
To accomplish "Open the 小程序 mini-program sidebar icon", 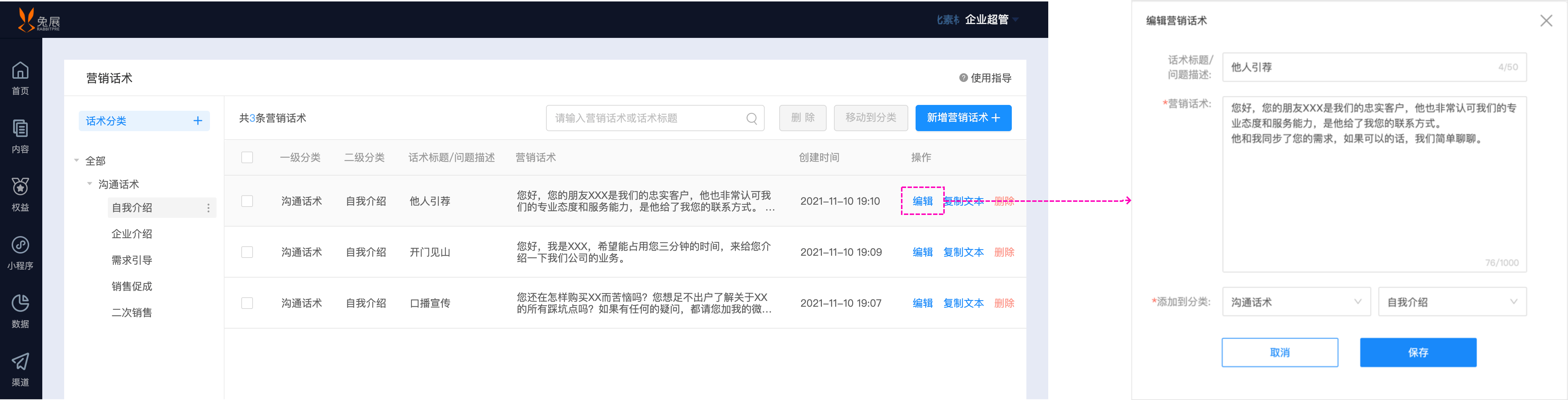I will 20,253.
